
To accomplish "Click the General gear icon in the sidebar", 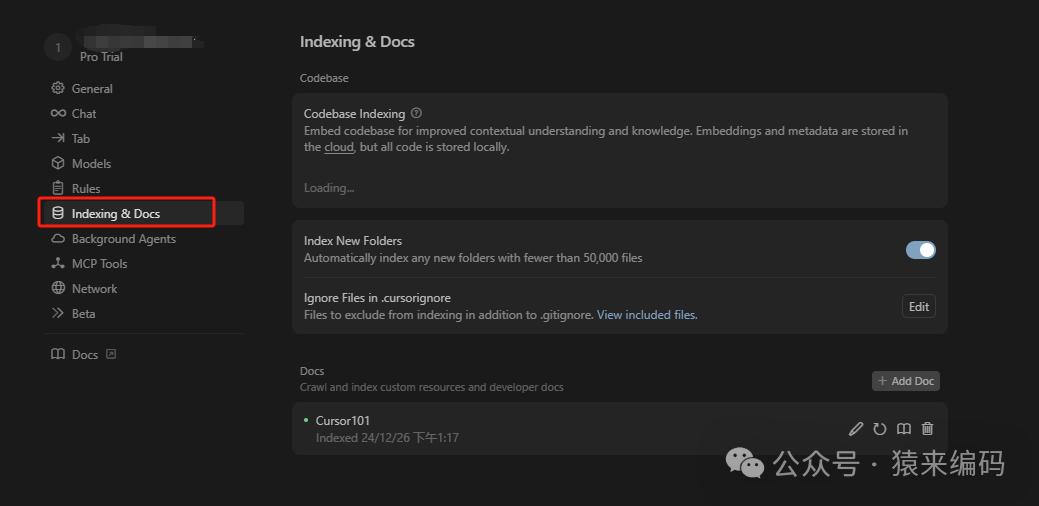I will pyautogui.click(x=58, y=89).
